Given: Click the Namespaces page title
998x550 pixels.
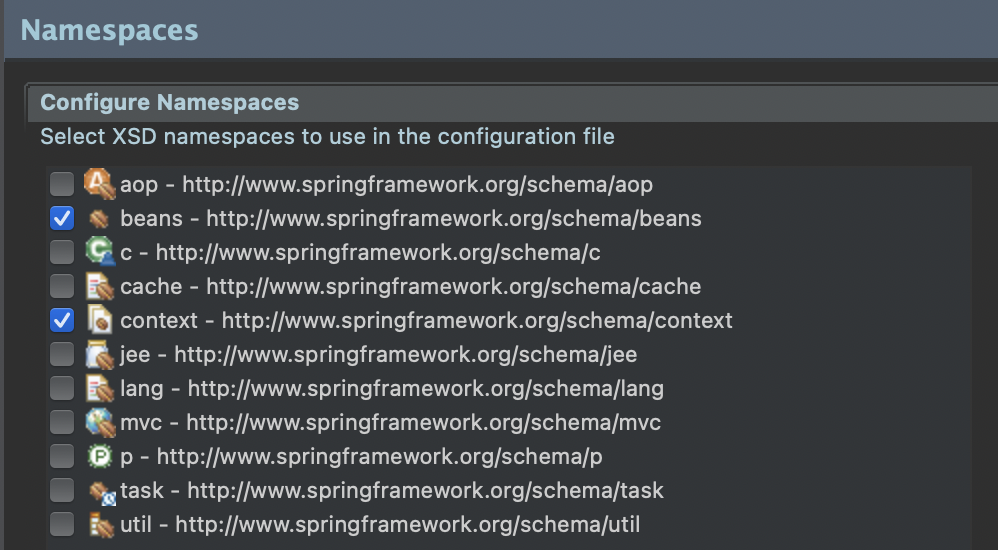Looking at the screenshot, I should coord(109,30).
